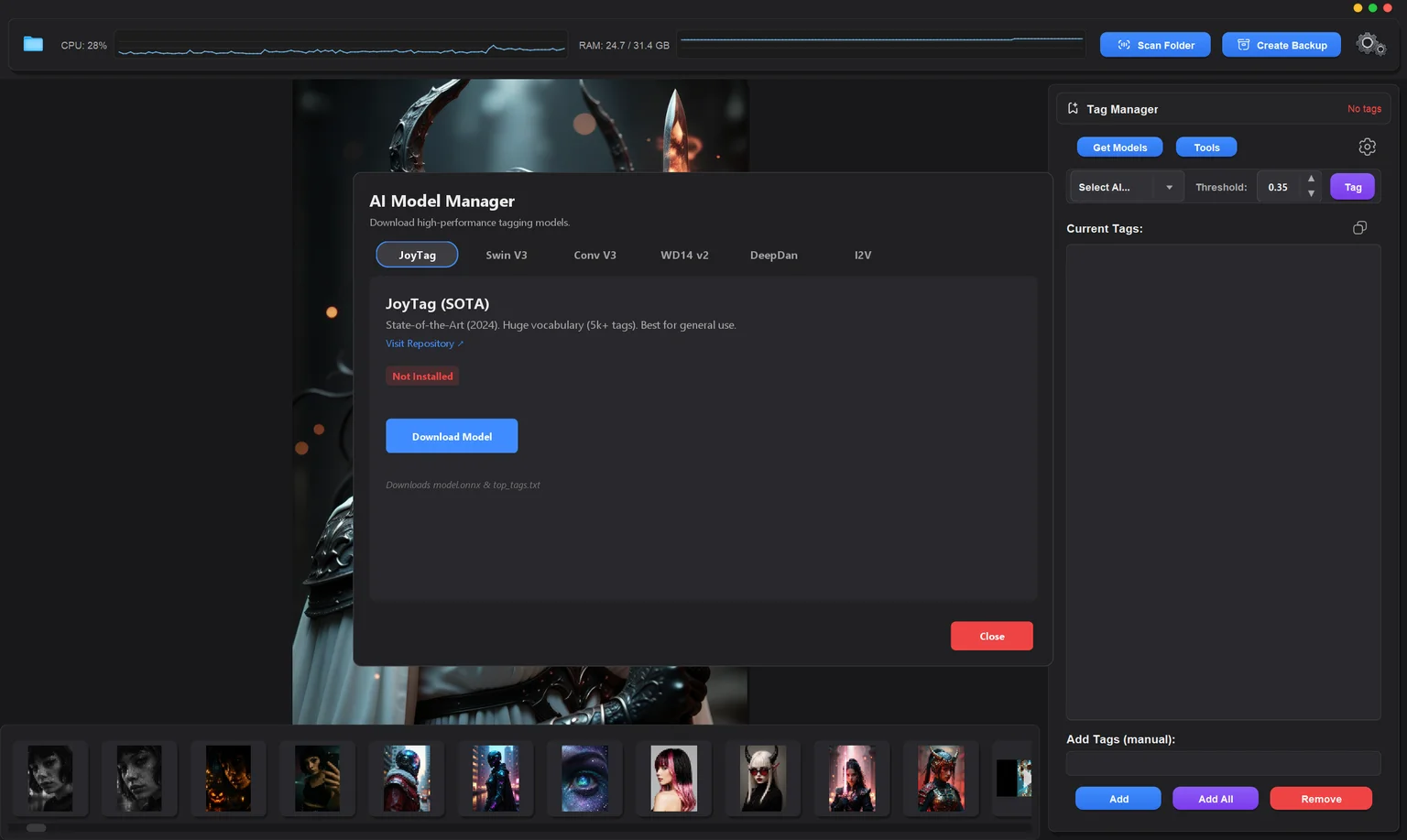Open Get Models in Tag Manager
Screen dimensions: 1407x840
coord(1119,147)
